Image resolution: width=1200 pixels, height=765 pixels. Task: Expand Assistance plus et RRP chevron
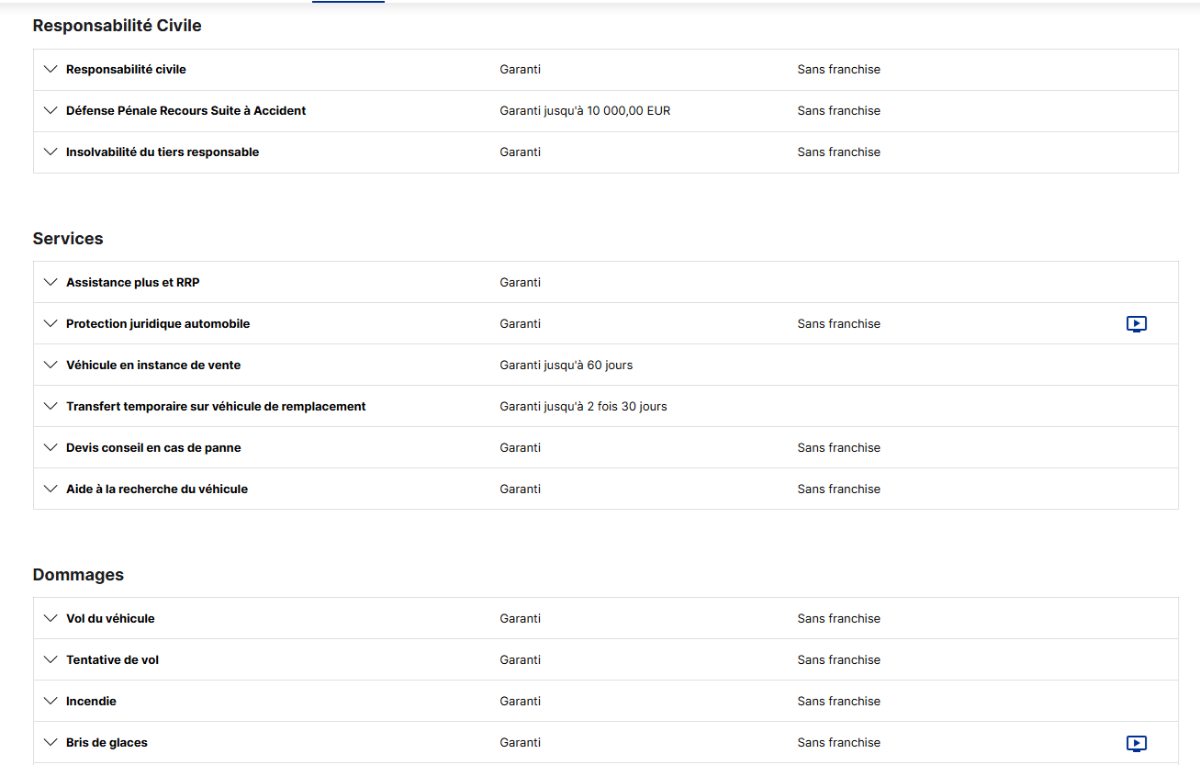(51, 283)
